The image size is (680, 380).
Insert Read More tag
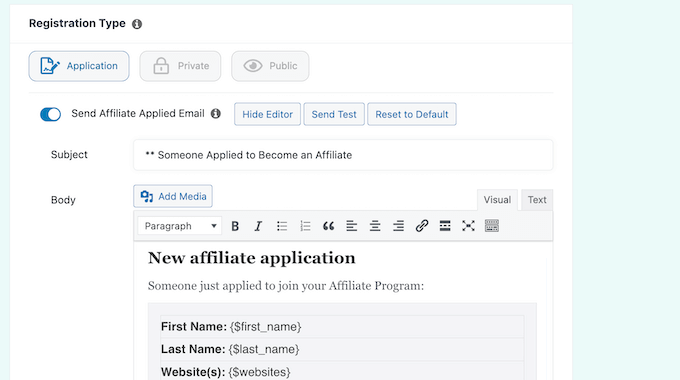tap(445, 226)
